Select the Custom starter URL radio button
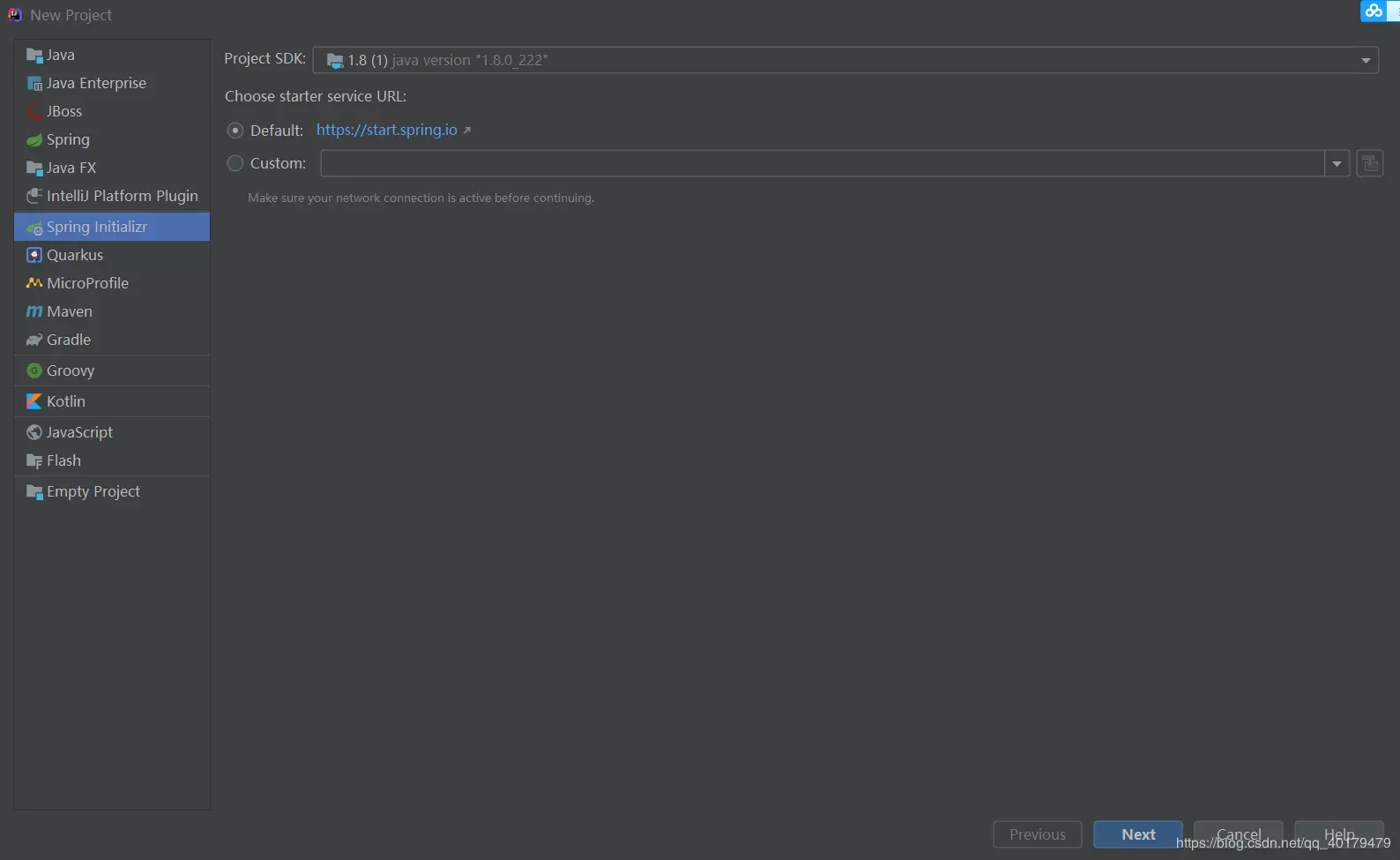1400x860 pixels. (235, 163)
